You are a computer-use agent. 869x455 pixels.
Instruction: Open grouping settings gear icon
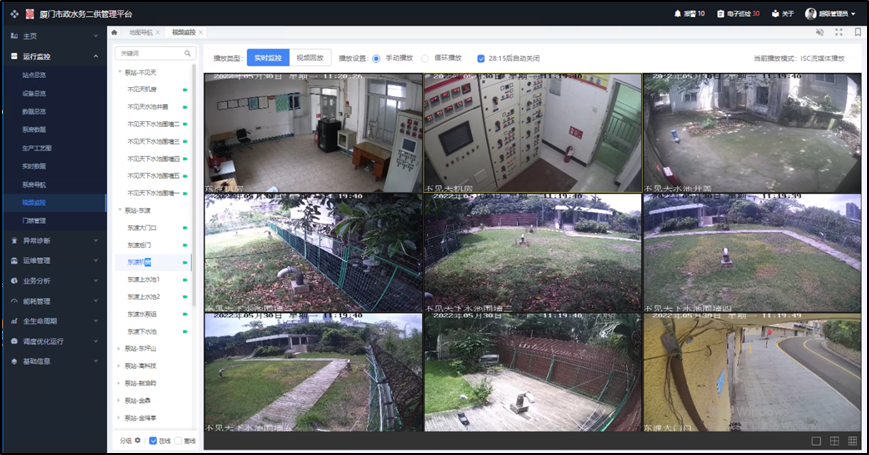pyautogui.click(x=138, y=440)
